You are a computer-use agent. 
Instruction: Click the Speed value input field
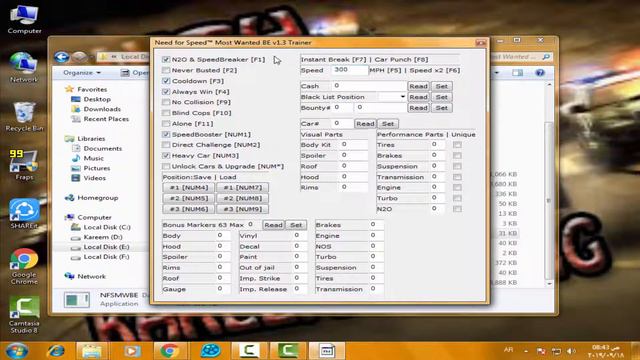coord(349,70)
